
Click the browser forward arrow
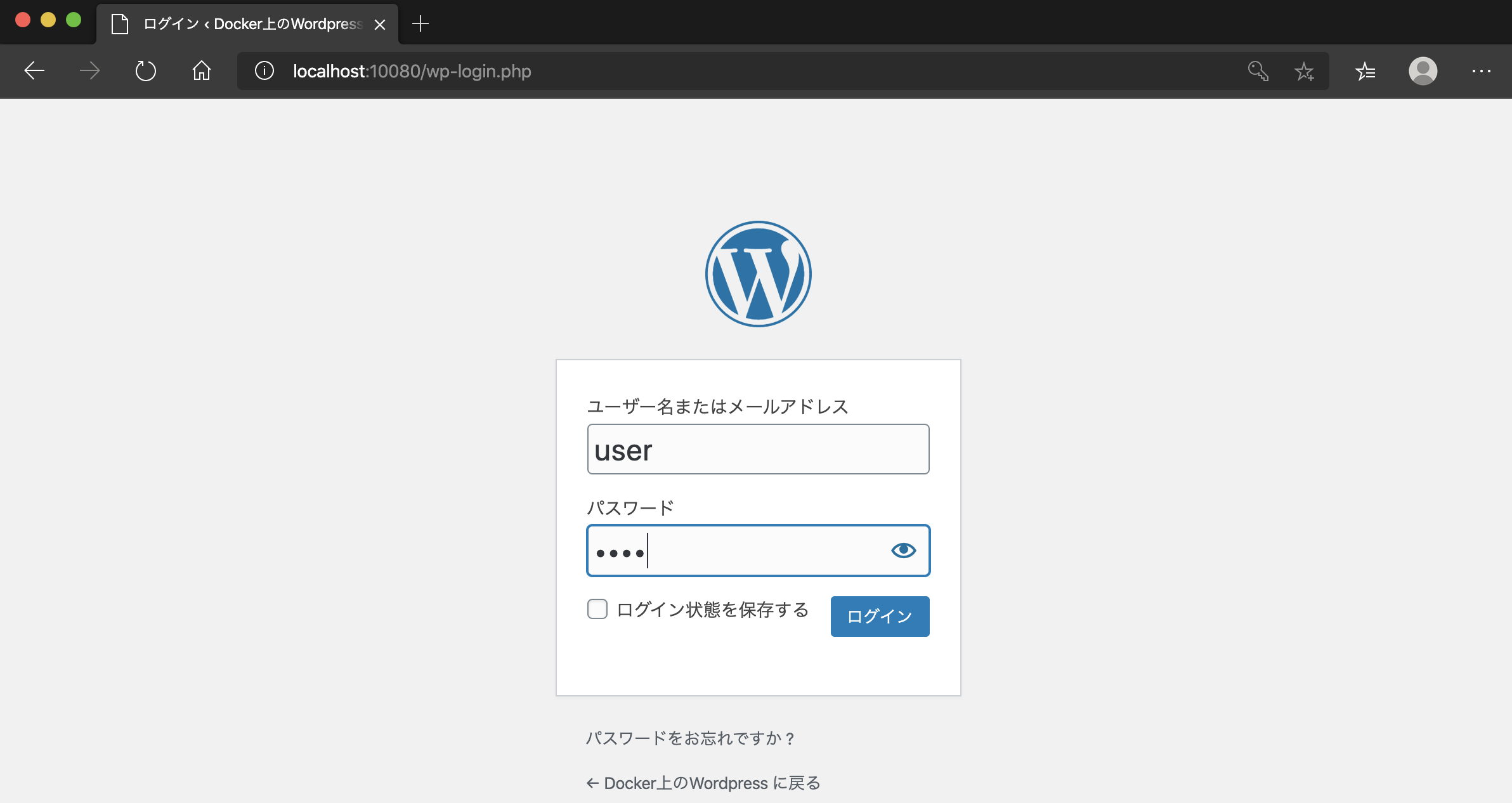[x=89, y=70]
